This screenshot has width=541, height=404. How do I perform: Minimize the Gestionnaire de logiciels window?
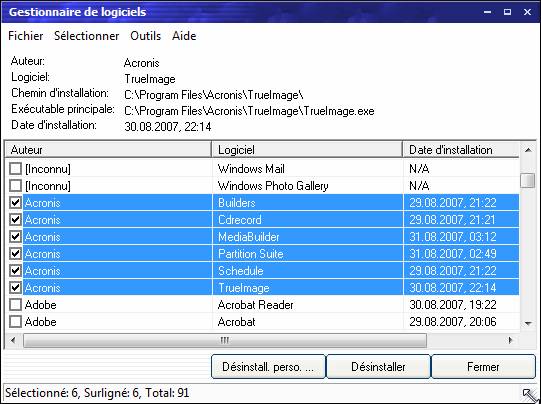click(x=487, y=12)
